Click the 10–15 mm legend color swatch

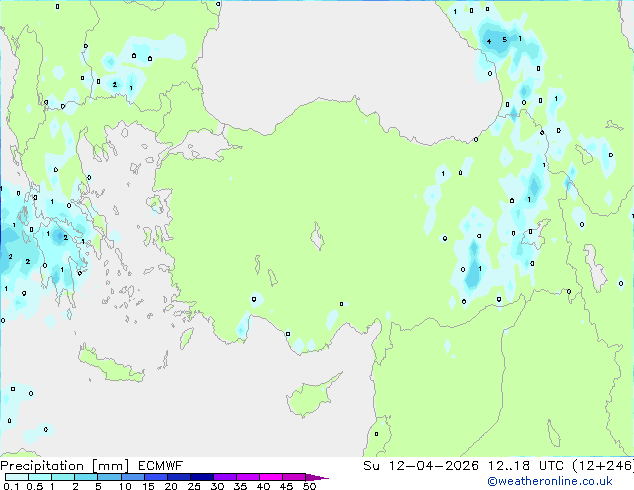[132, 477]
